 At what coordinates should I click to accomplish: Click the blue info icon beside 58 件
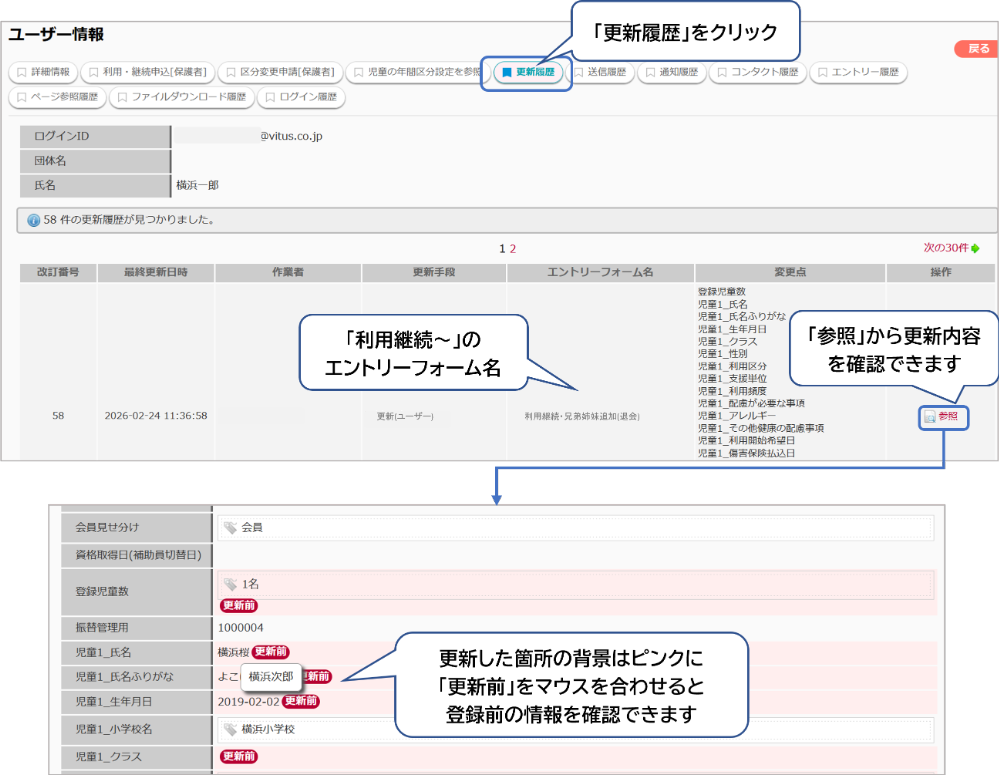[x=33, y=220]
